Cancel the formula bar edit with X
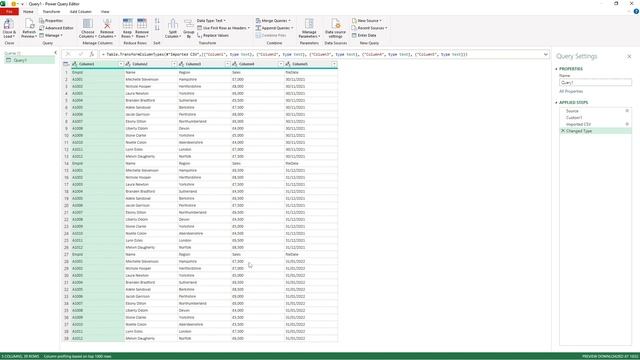Screen dimensions: 640x360 [68, 54]
